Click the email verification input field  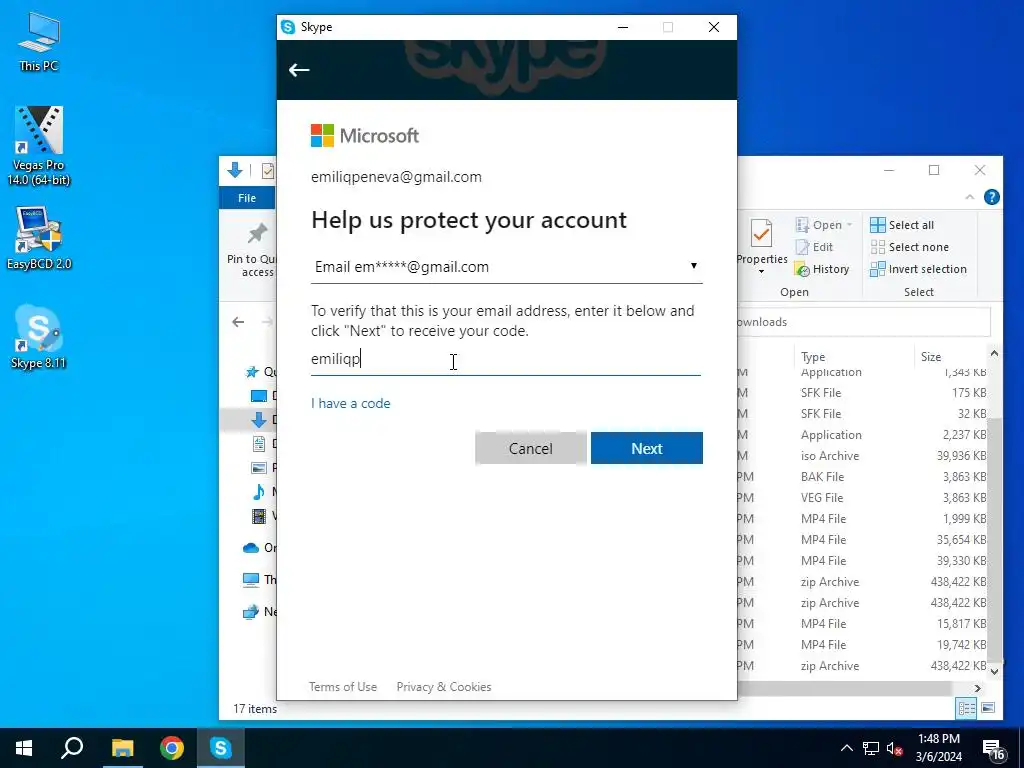(x=505, y=359)
